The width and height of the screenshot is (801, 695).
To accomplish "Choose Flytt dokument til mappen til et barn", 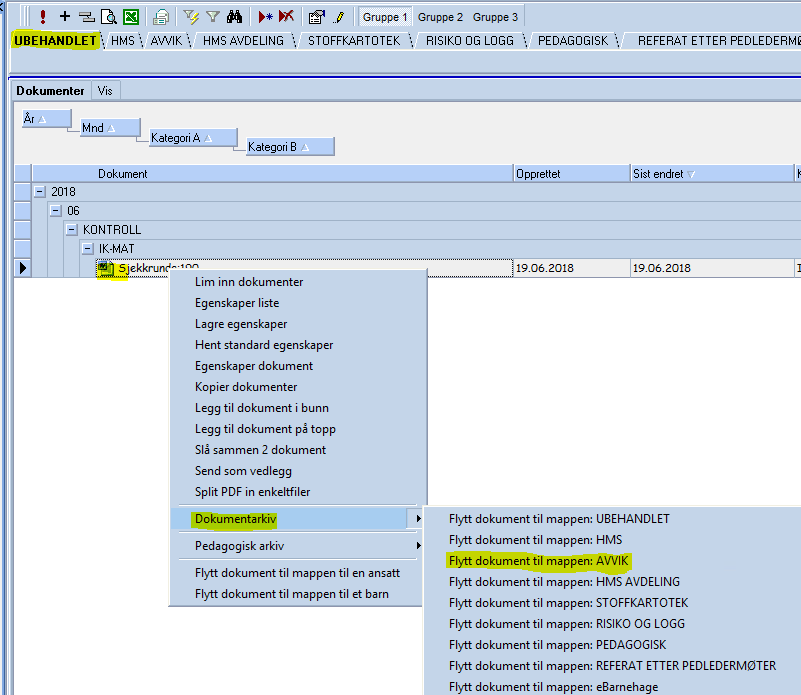I will pyautogui.click(x=298, y=594).
